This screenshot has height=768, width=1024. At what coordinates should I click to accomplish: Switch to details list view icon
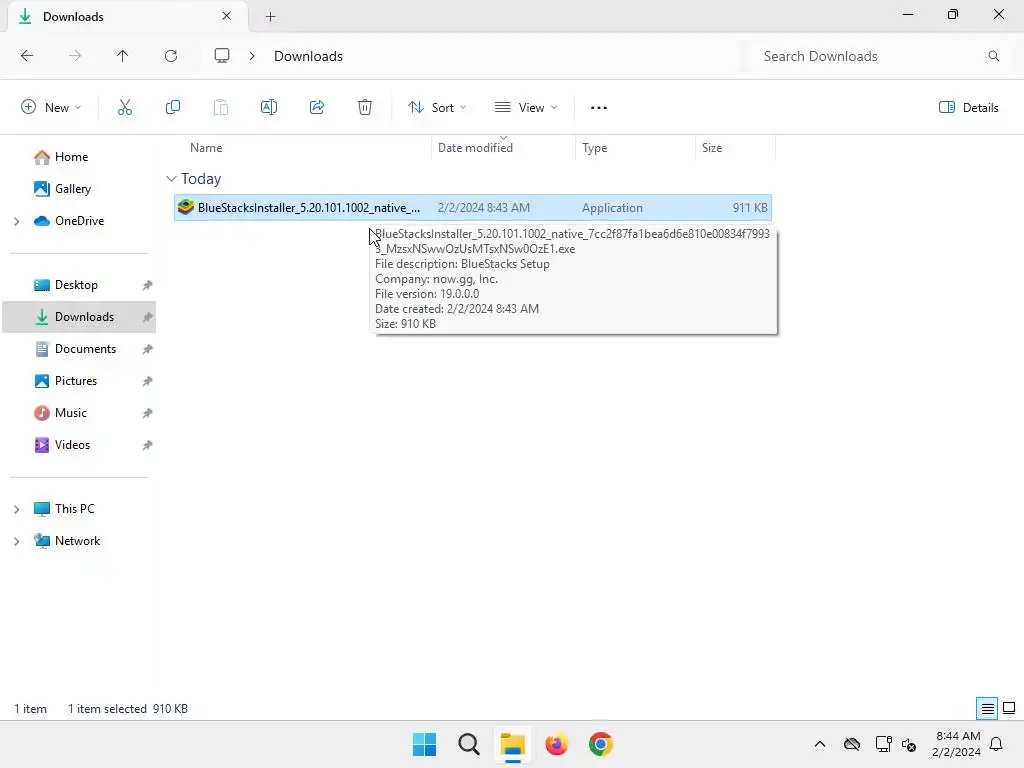pyautogui.click(x=987, y=709)
